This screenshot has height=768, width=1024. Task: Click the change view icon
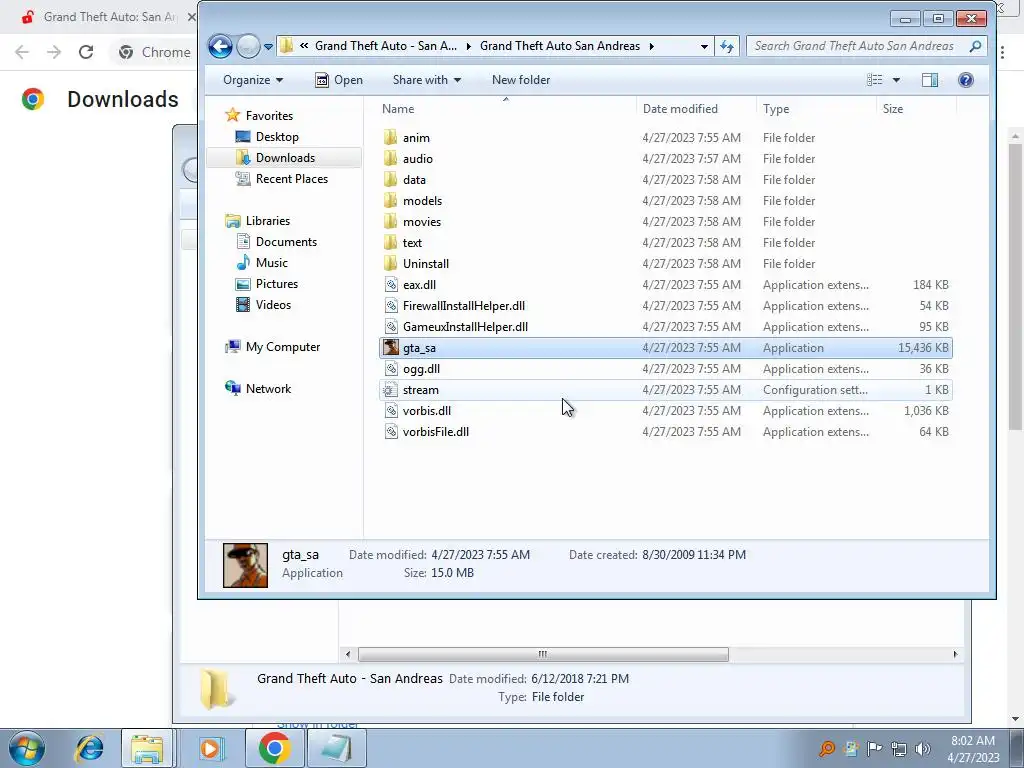(874, 80)
